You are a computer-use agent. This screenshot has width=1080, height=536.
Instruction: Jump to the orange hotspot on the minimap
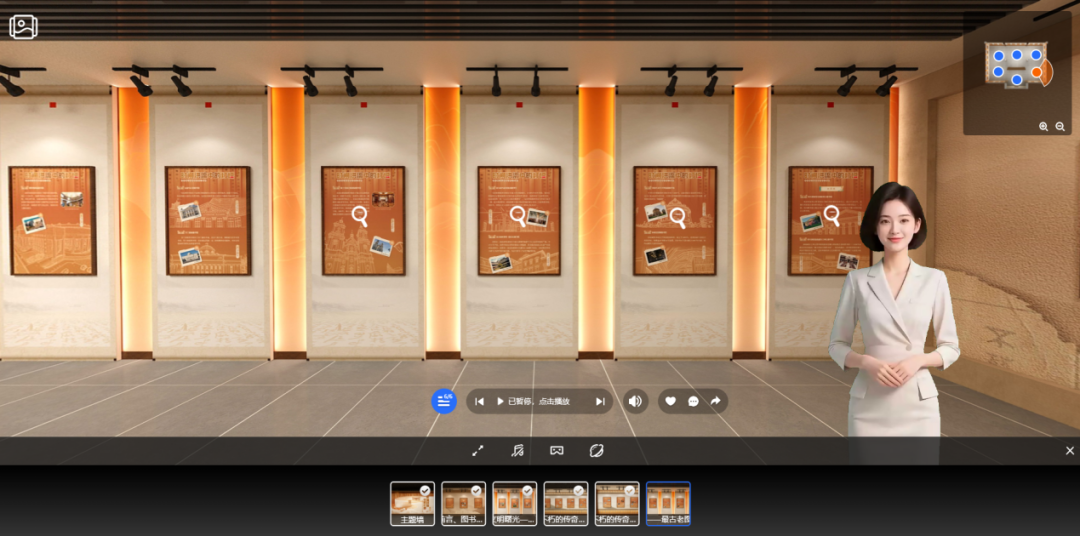[1037, 72]
